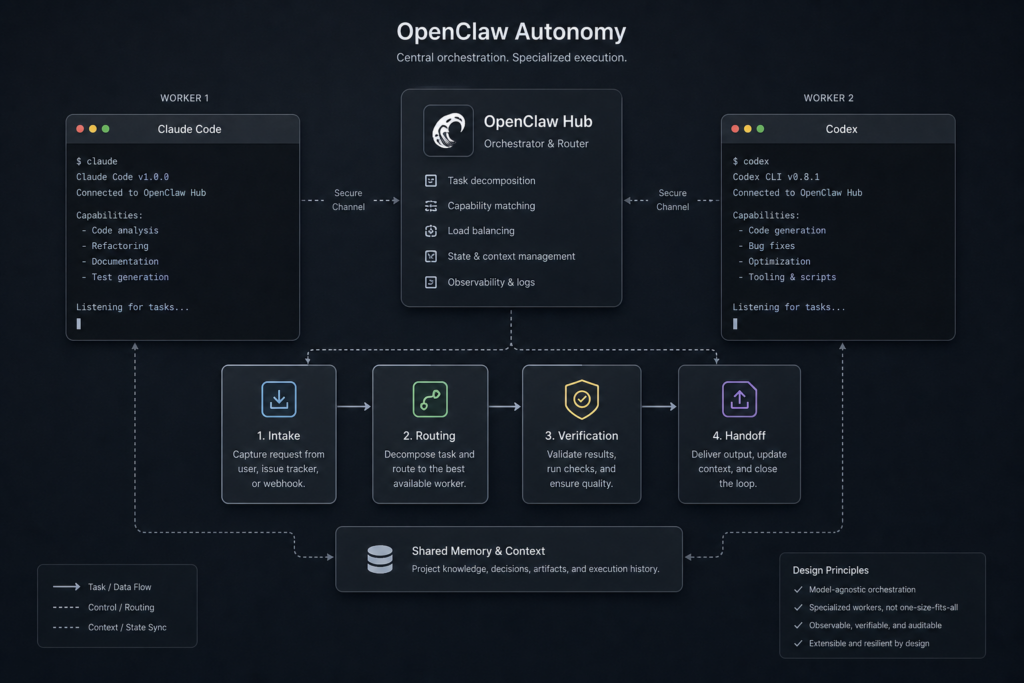This screenshot has width=1024, height=683.
Task: Click 'Connected to OpenClaw Hub' in Codex window
Action: [797, 193]
